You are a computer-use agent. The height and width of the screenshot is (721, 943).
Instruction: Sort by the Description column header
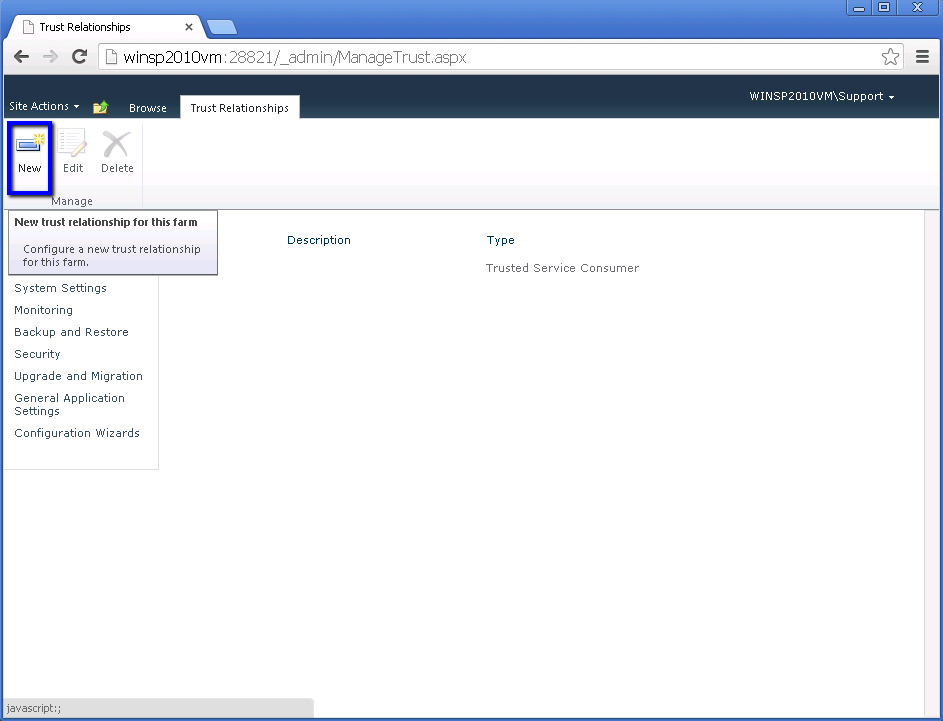tap(319, 240)
